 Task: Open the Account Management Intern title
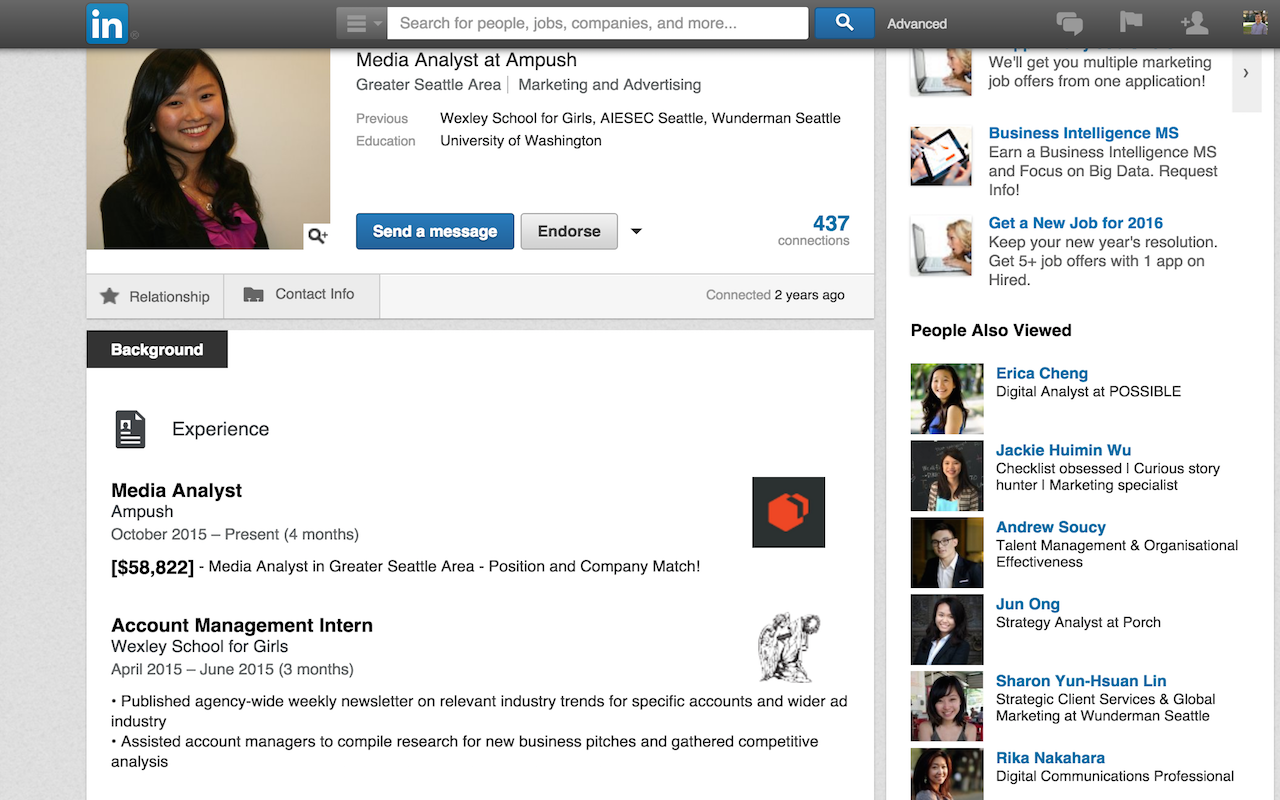tap(242, 625)
